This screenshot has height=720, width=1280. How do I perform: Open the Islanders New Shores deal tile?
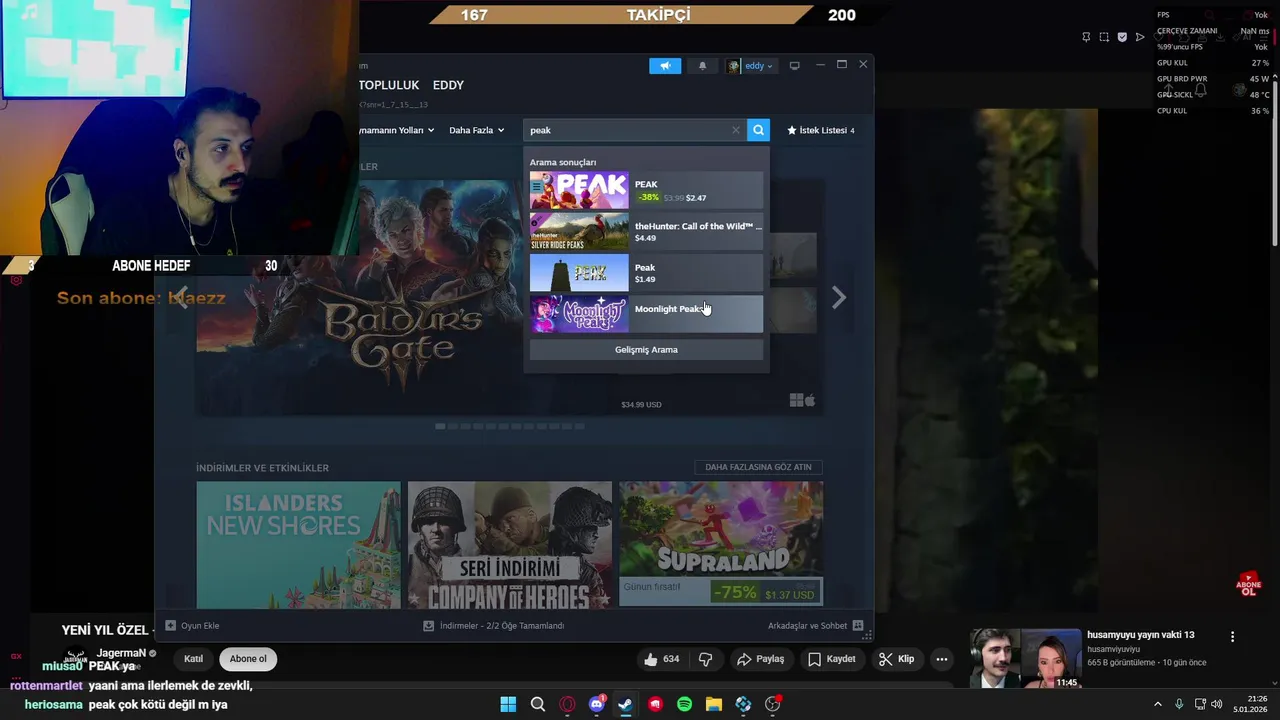pyautogui.click(x=298, y=545)
